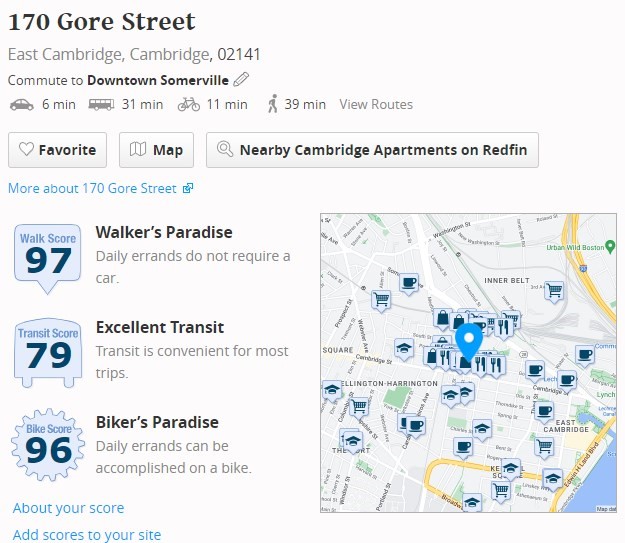The image size is (625, 543).
Task: Open the About your score link
Action: tap(68, 508)
